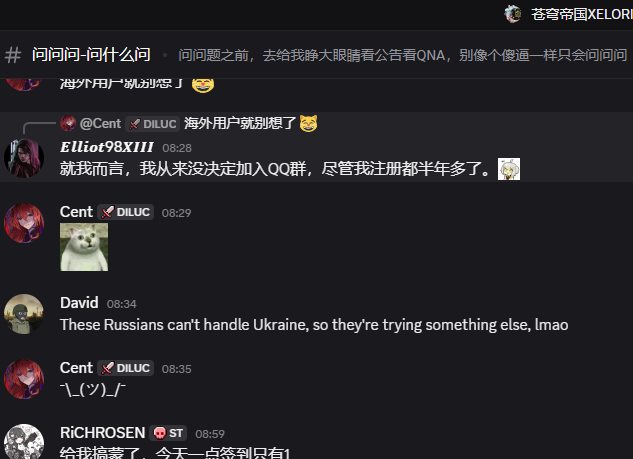Click the David username

[79, 303]
